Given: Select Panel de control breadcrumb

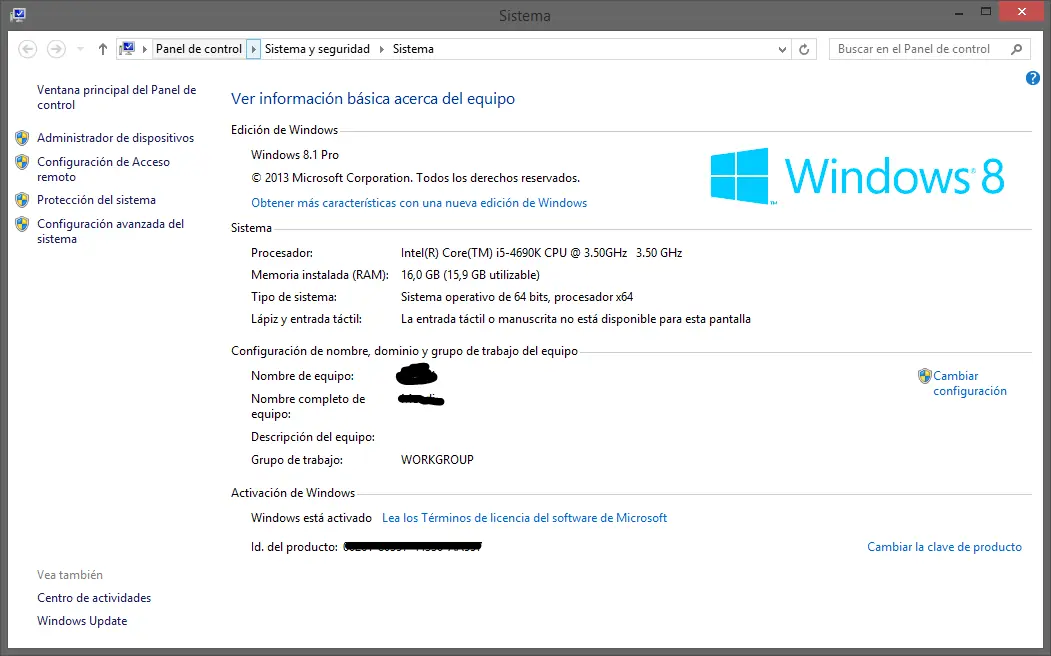Looking at the screenshot, I should (x=199, y=49).
